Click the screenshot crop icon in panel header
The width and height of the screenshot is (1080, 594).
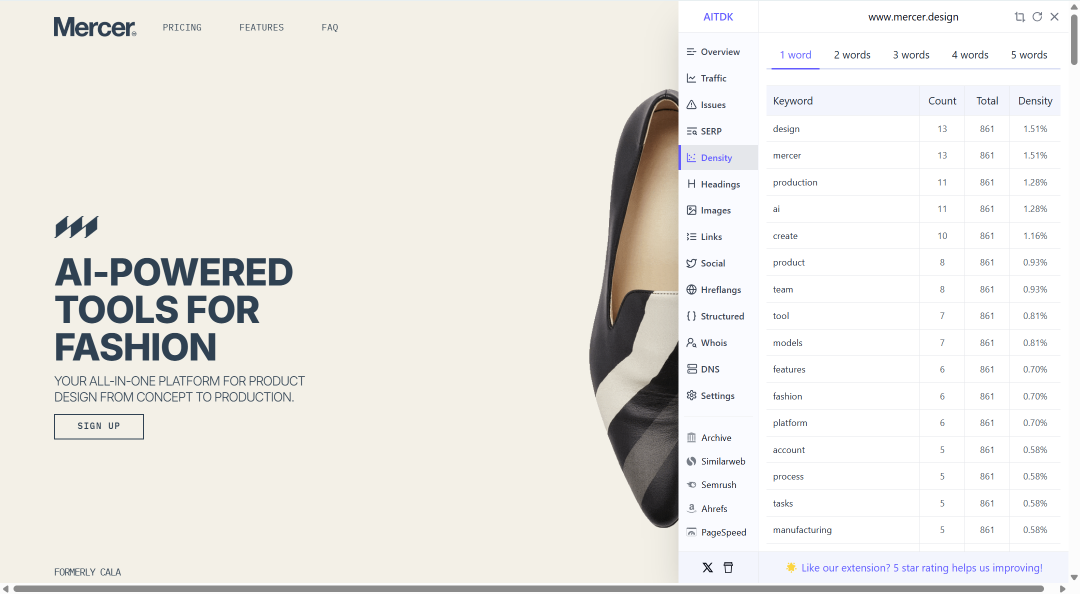tap(1019, 17)
